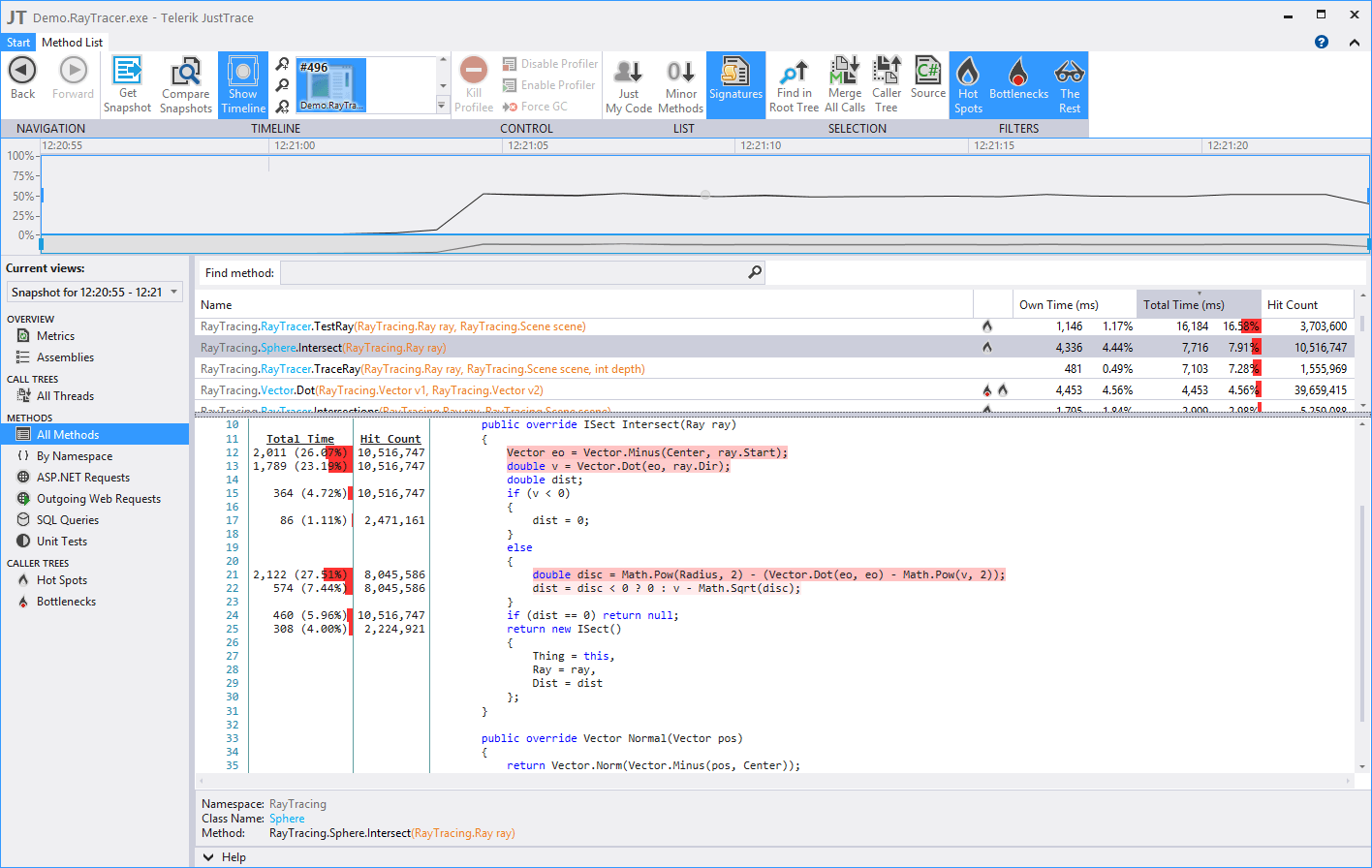This screenshot has height=868, width=1372.
Task: Click Merge All Calls
Action: (x=845, y=84)
